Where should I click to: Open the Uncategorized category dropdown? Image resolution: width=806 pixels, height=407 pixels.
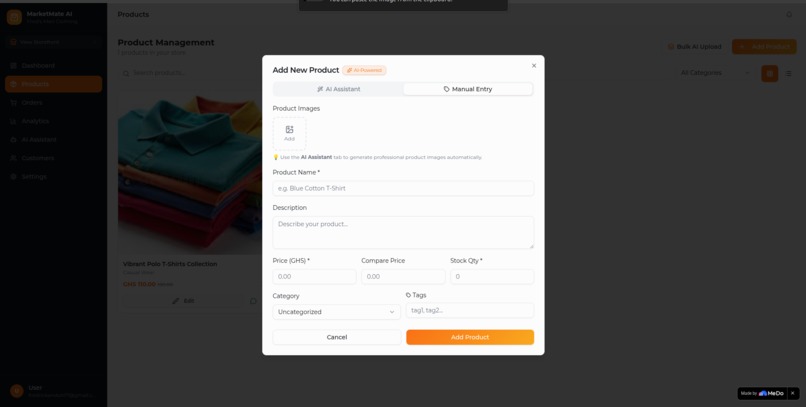click(x=336, y=312)
